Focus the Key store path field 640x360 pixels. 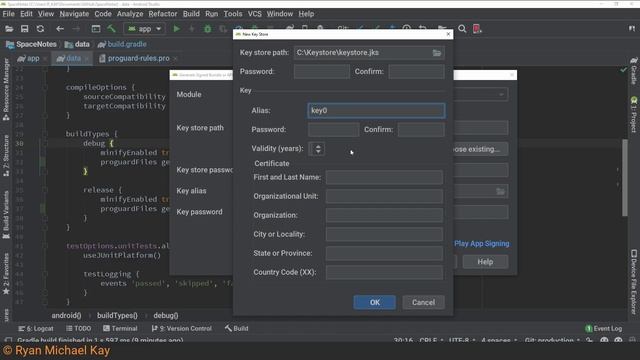[x=369, y=53]
